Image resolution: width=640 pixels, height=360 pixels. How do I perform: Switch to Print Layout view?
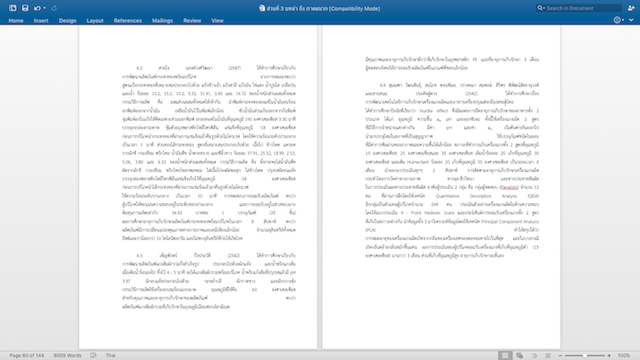(x=505, y=356)
